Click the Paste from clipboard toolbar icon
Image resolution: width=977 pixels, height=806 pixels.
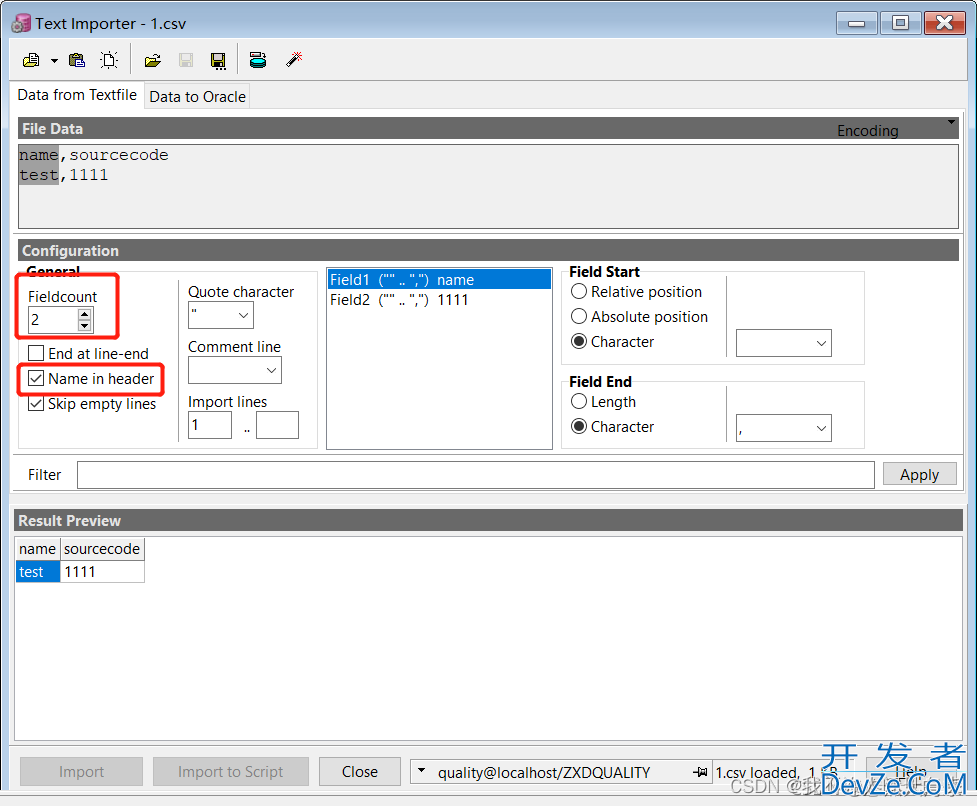(x=77, y=60)
